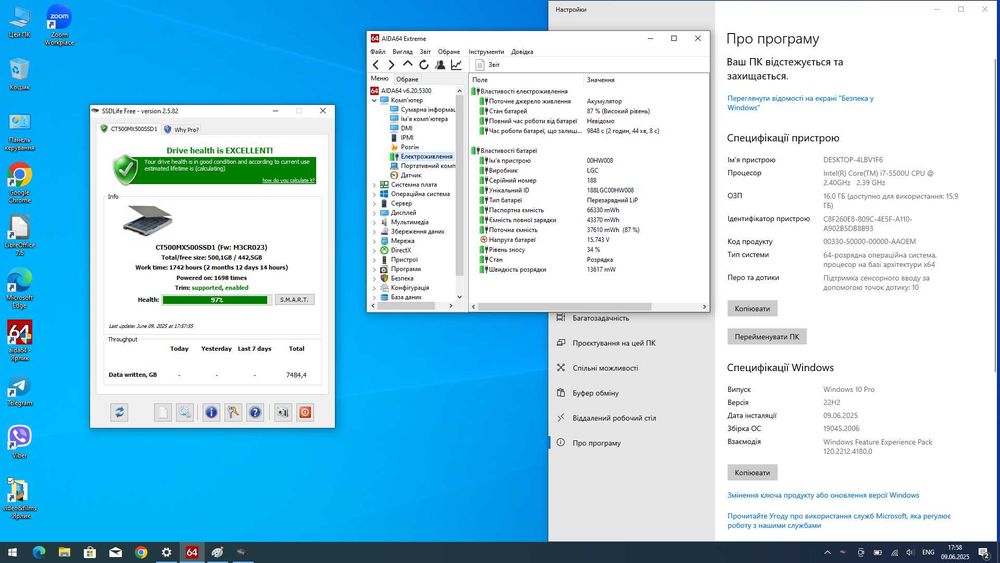
Task: Click Перейменувати ПК button
Action: pyautogui.click(x=767, y=337)
